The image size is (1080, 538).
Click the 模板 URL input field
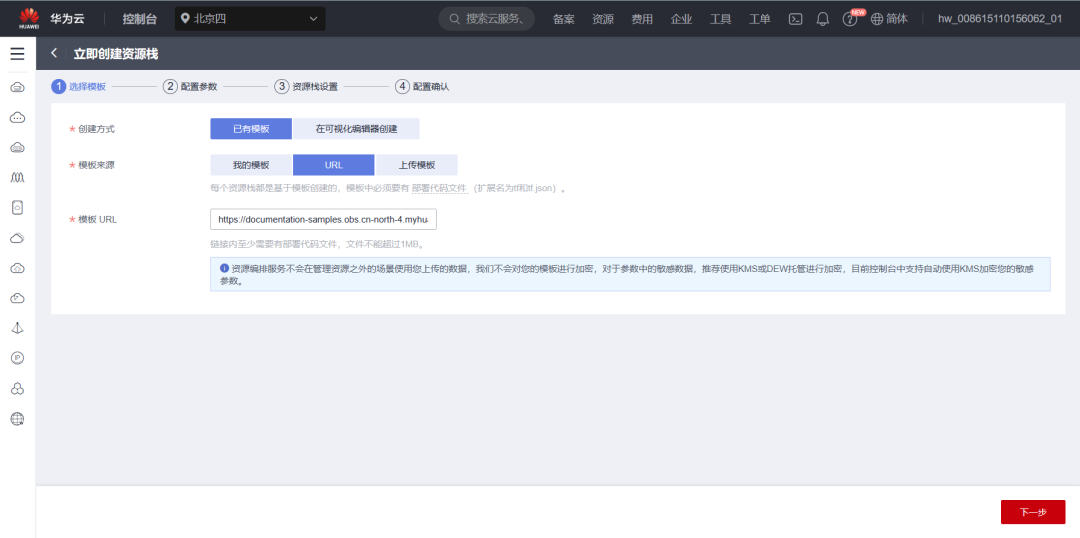(323, 220)
